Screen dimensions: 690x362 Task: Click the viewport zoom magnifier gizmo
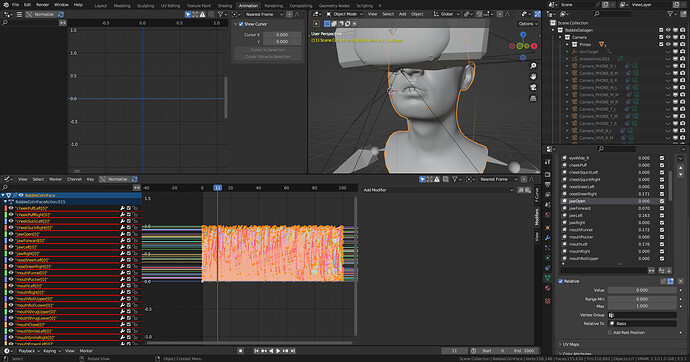tap(533, 66)
